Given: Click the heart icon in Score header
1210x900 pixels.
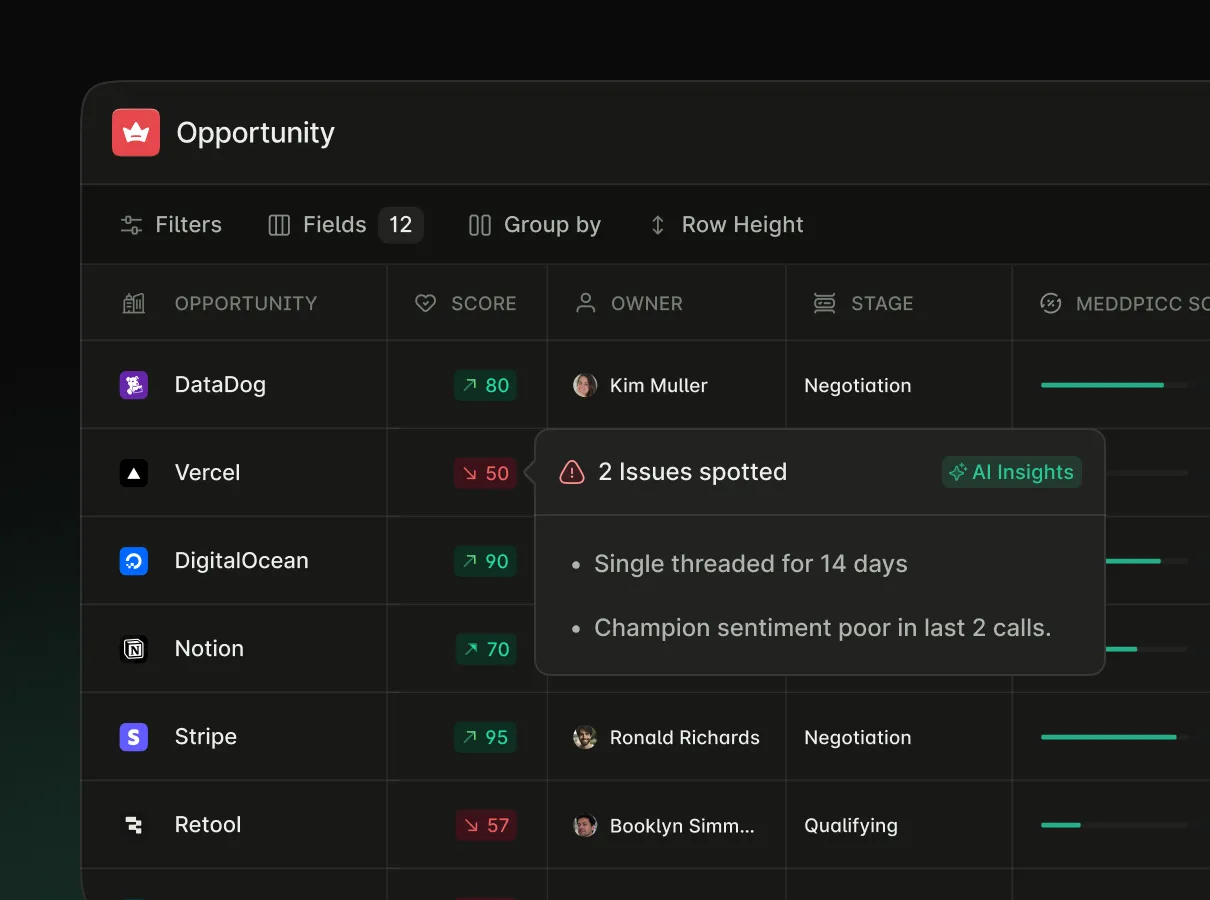Looking at the screenshot, I should click(426, 303).
